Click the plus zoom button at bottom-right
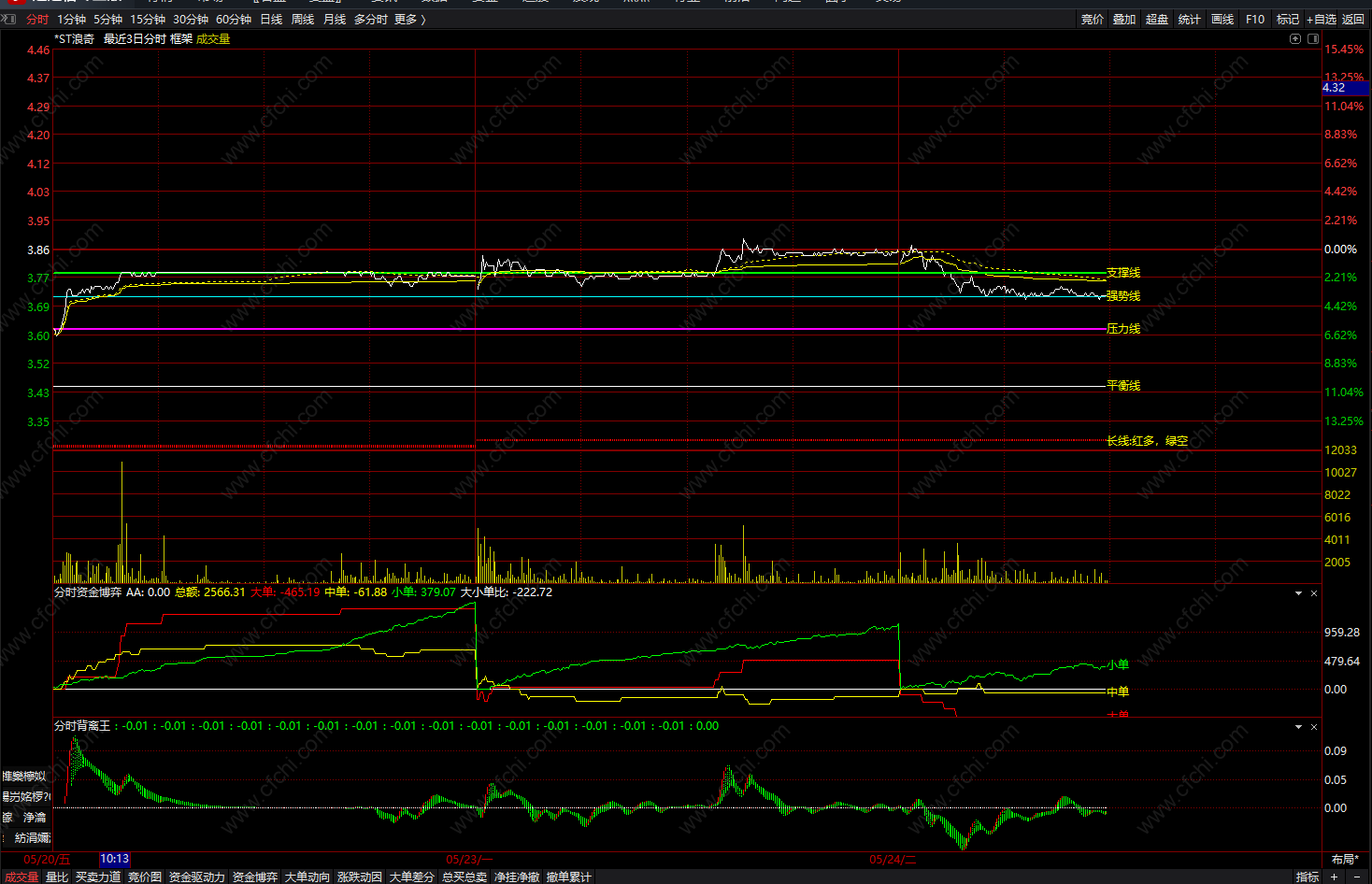 1334,877
